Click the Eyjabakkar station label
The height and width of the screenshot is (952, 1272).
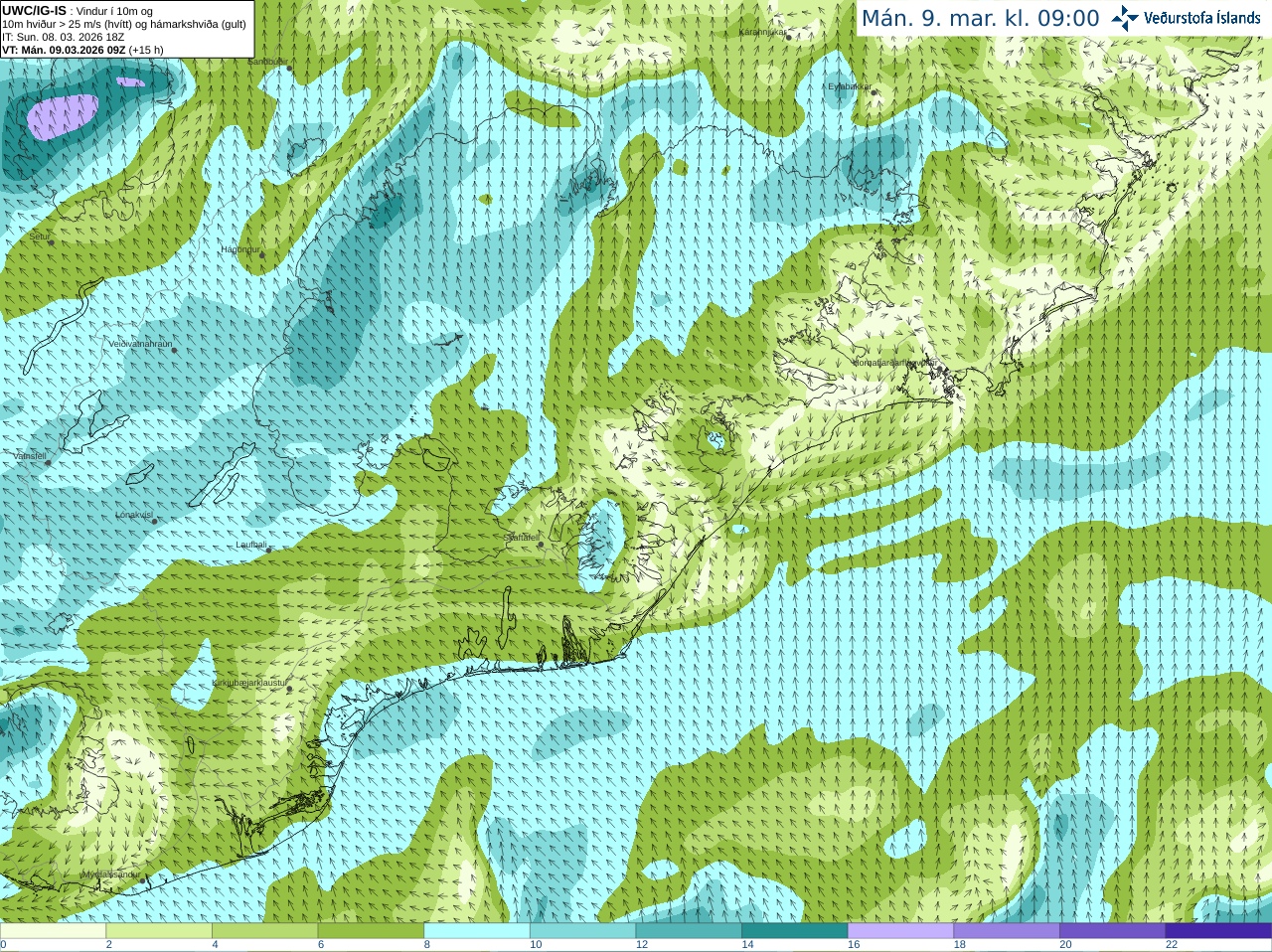(x=849, y=86)
